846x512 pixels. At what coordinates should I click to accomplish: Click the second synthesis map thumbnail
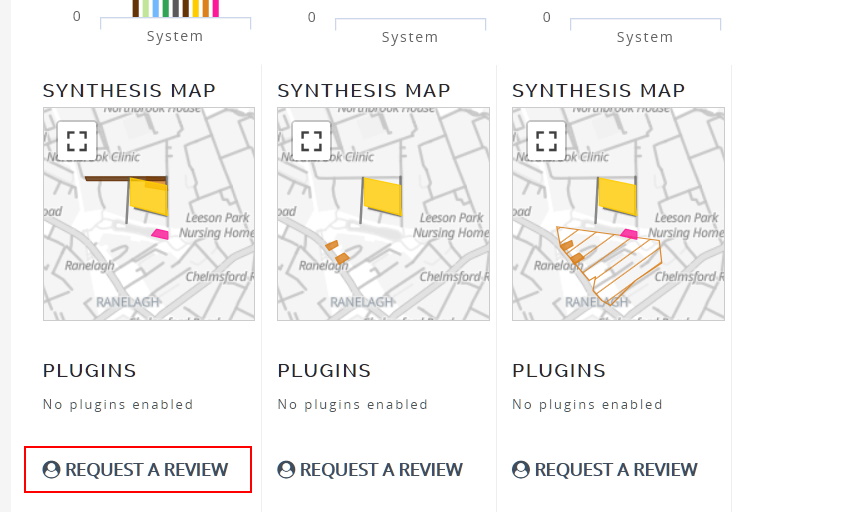[384, 214]
